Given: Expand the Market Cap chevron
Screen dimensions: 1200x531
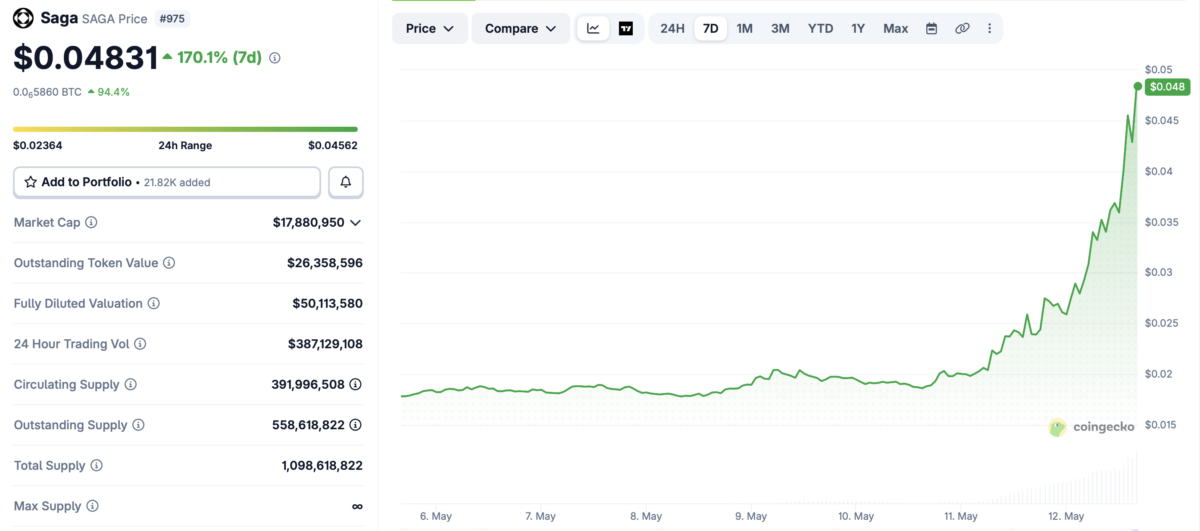Looking at the screenshot, I should pyautogui.click(x=356, y=222).
